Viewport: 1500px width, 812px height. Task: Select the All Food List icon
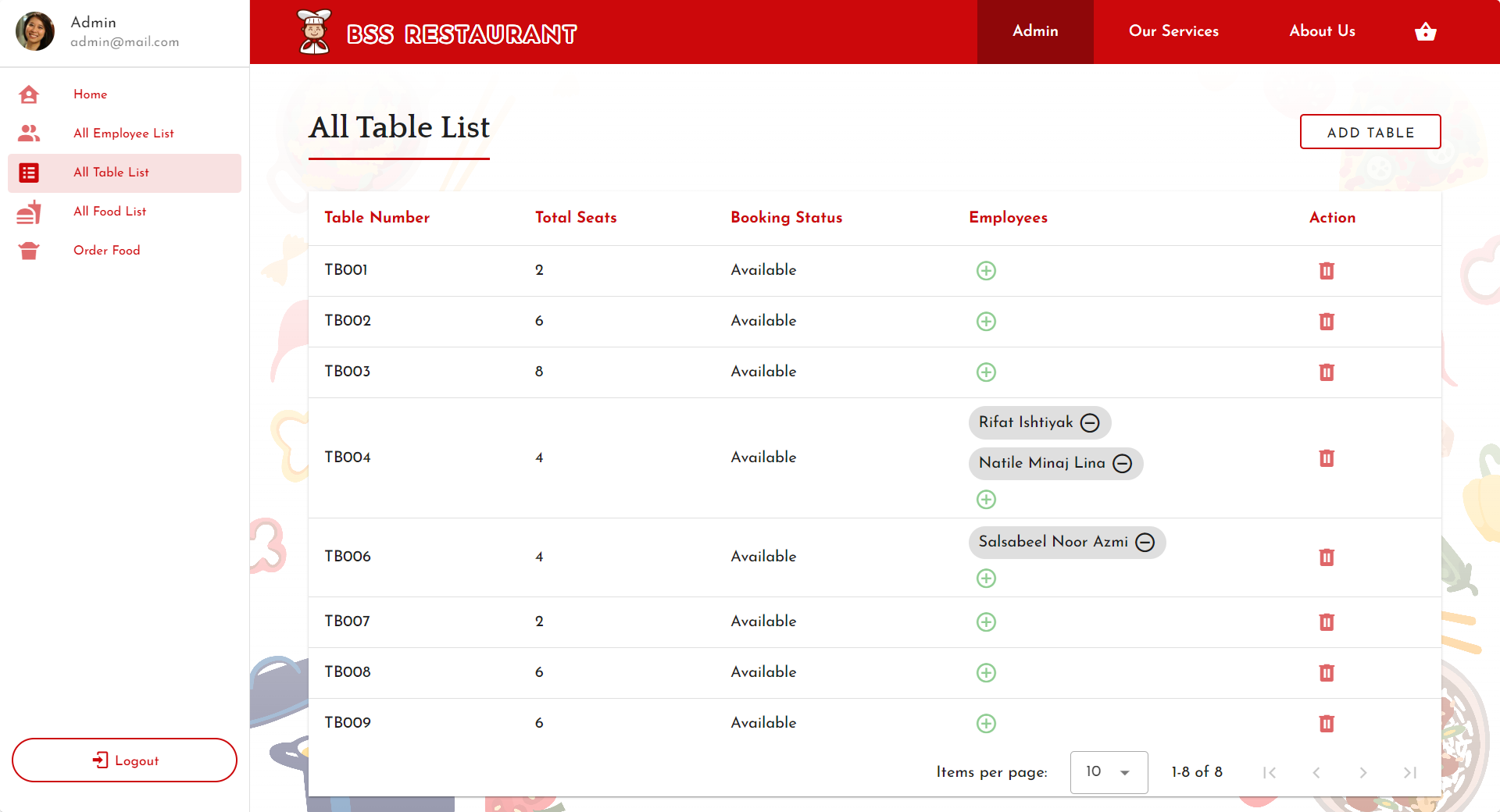(28, 211)
